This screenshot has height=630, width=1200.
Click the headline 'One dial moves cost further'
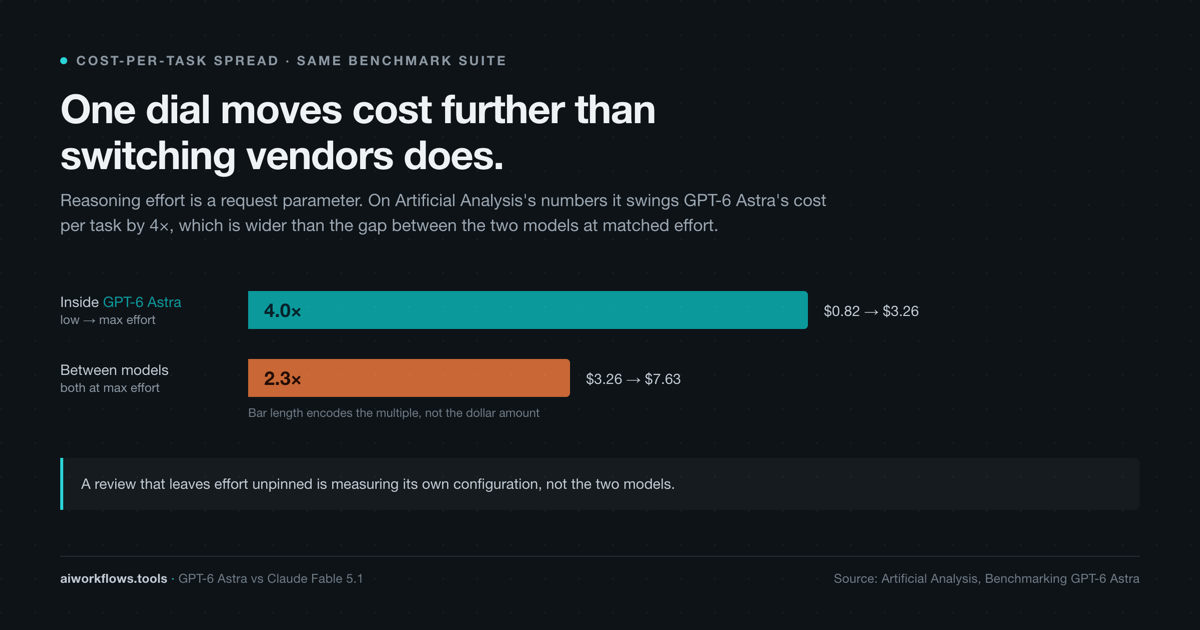tap(358, 109)
